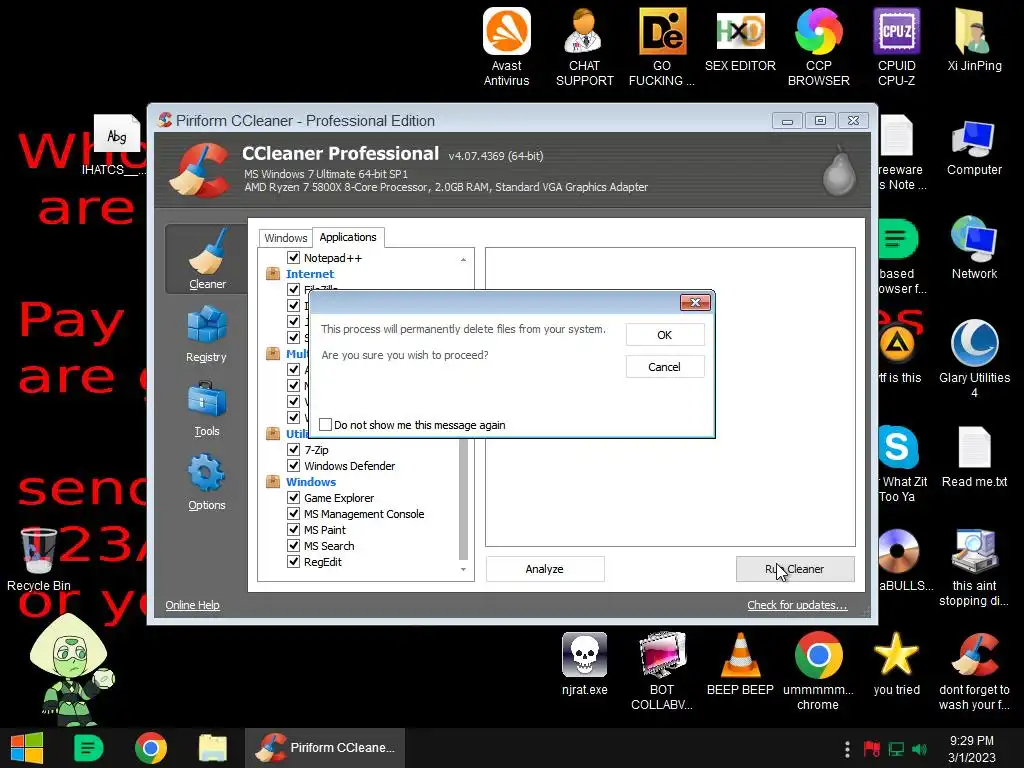Click the Analyze button
The width and height of the screenshot is (1024, 768).
[x=545, y=569]
